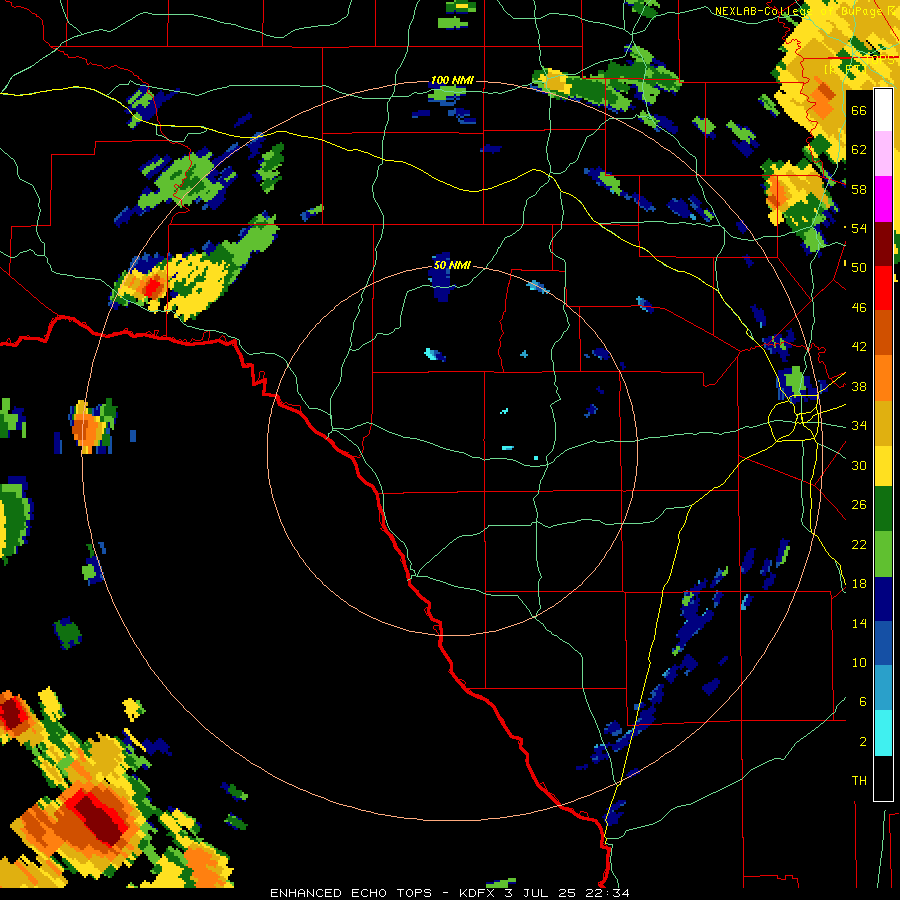Click the "66" value on the color scale
This screenshot has height=900, width=900.
pyautogui.click(x=859, y=110)
